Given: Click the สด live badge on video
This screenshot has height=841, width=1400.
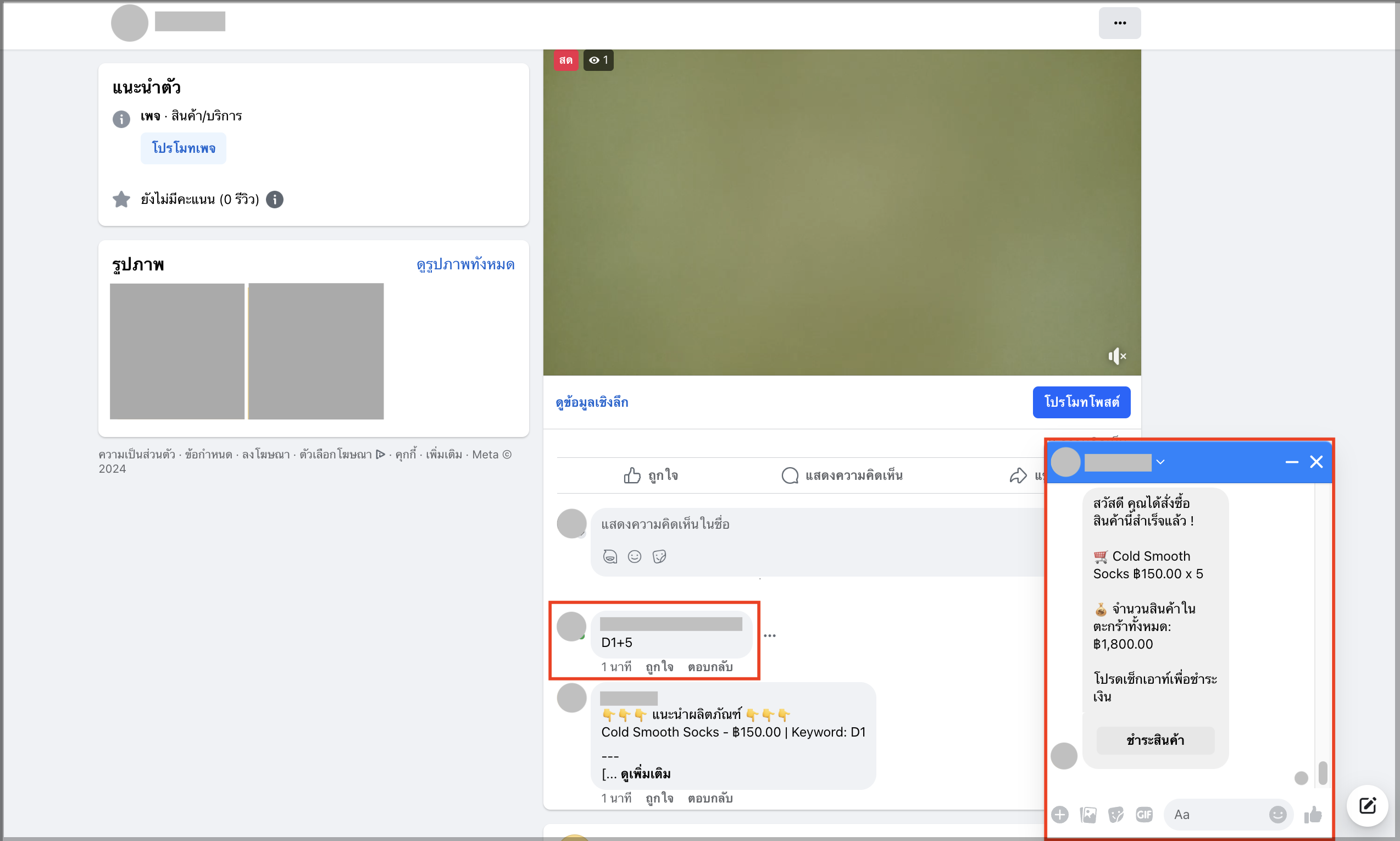Looking at the screenshot, I should pos(565,60).
